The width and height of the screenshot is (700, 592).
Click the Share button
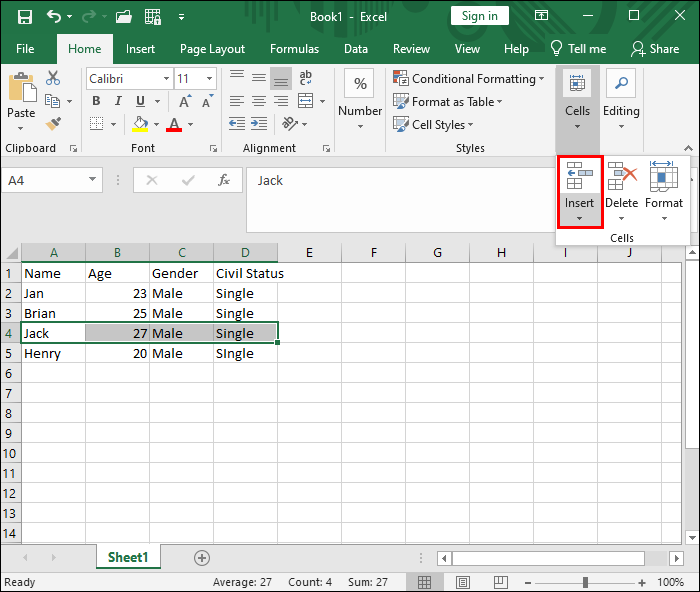pos(655,49)
